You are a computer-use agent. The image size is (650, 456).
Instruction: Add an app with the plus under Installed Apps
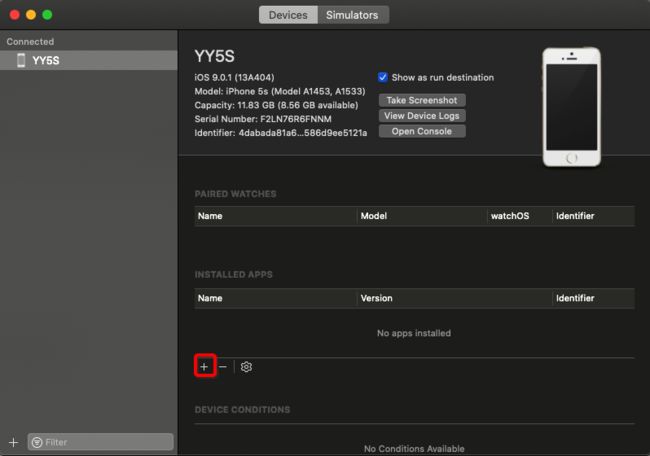(x=204, y=366)
